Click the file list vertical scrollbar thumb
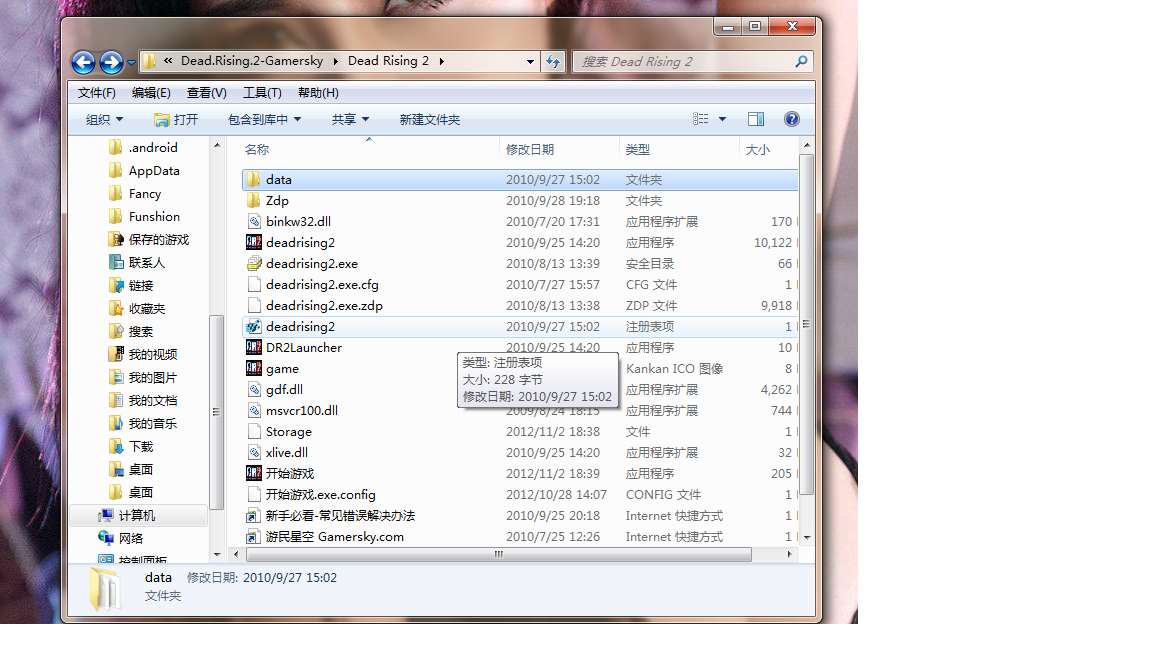Screen dimensions: 1152x648 (806, 325)
